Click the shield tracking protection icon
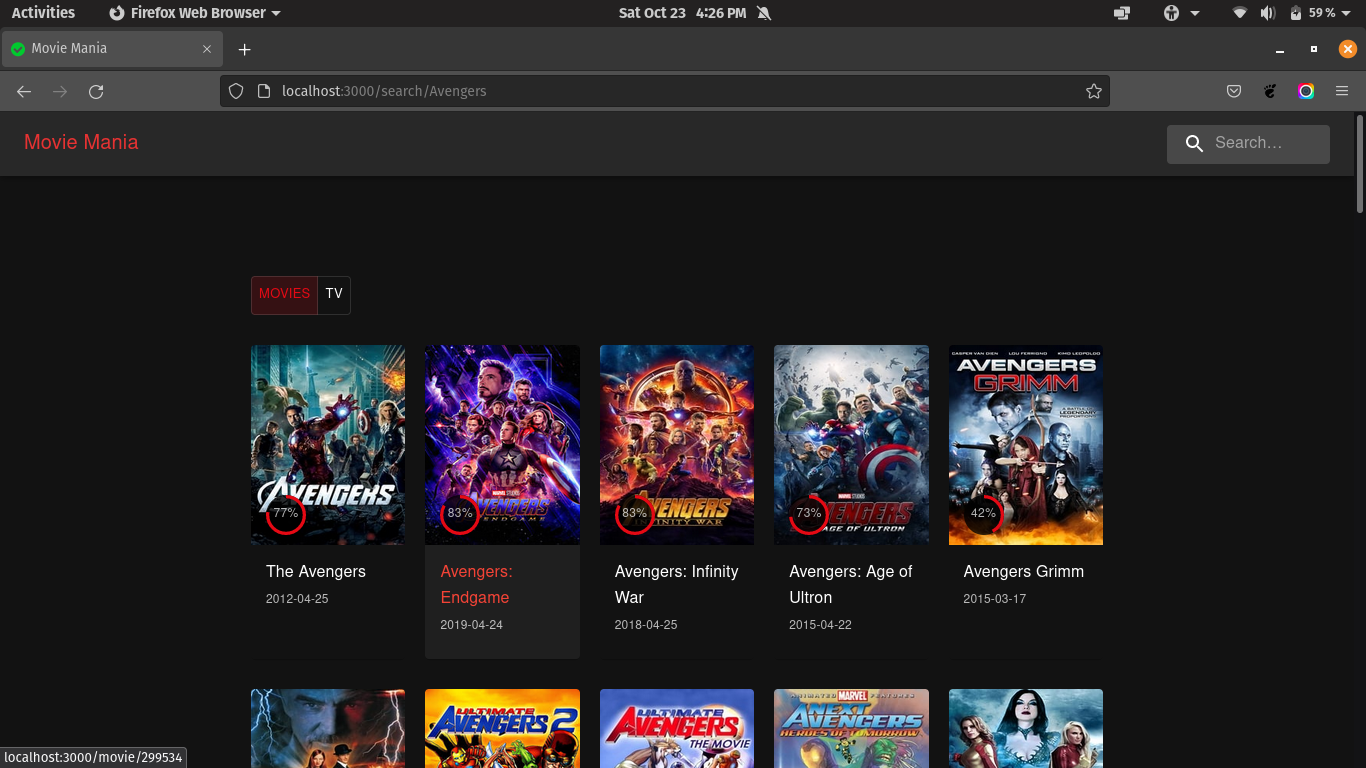This screenshot has height=768, width=1366. (236, 91)
